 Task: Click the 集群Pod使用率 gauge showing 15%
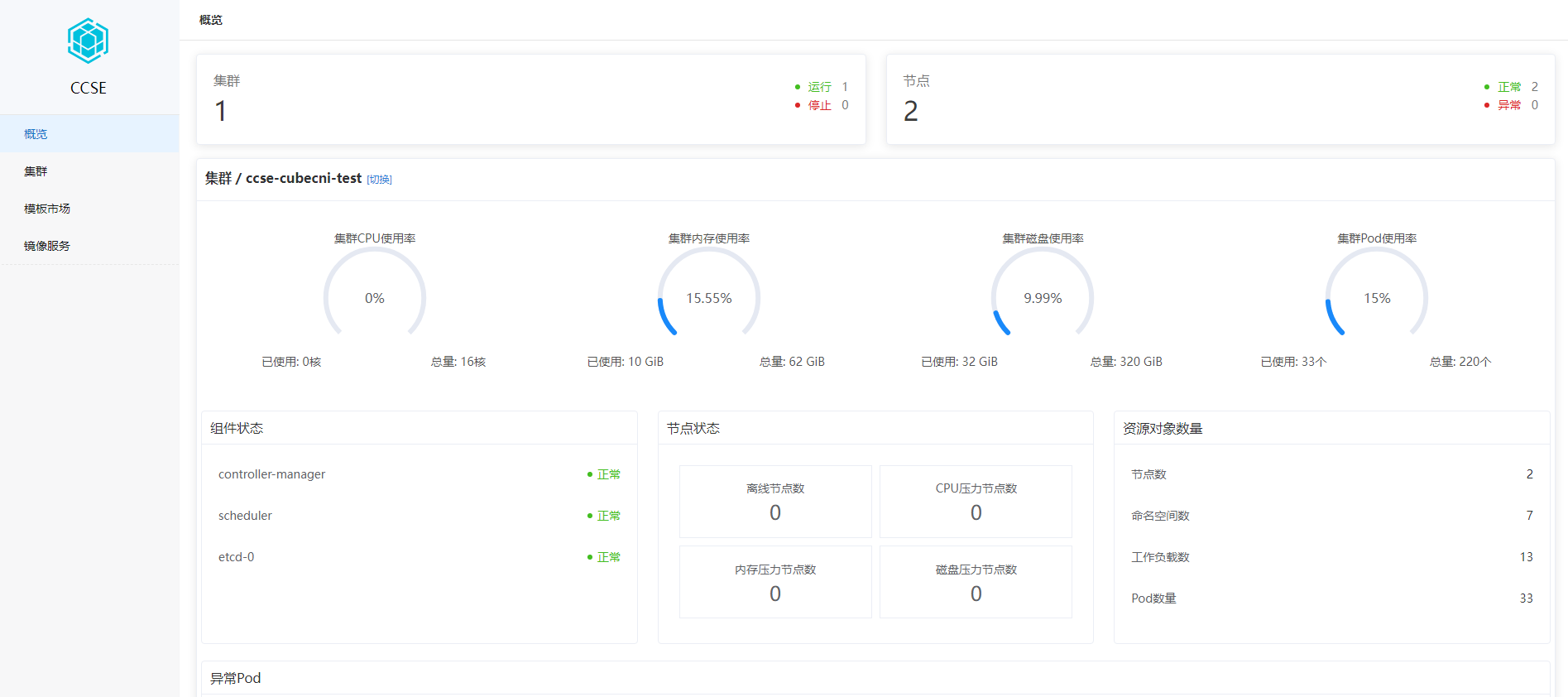click(x=1377, y=291)
